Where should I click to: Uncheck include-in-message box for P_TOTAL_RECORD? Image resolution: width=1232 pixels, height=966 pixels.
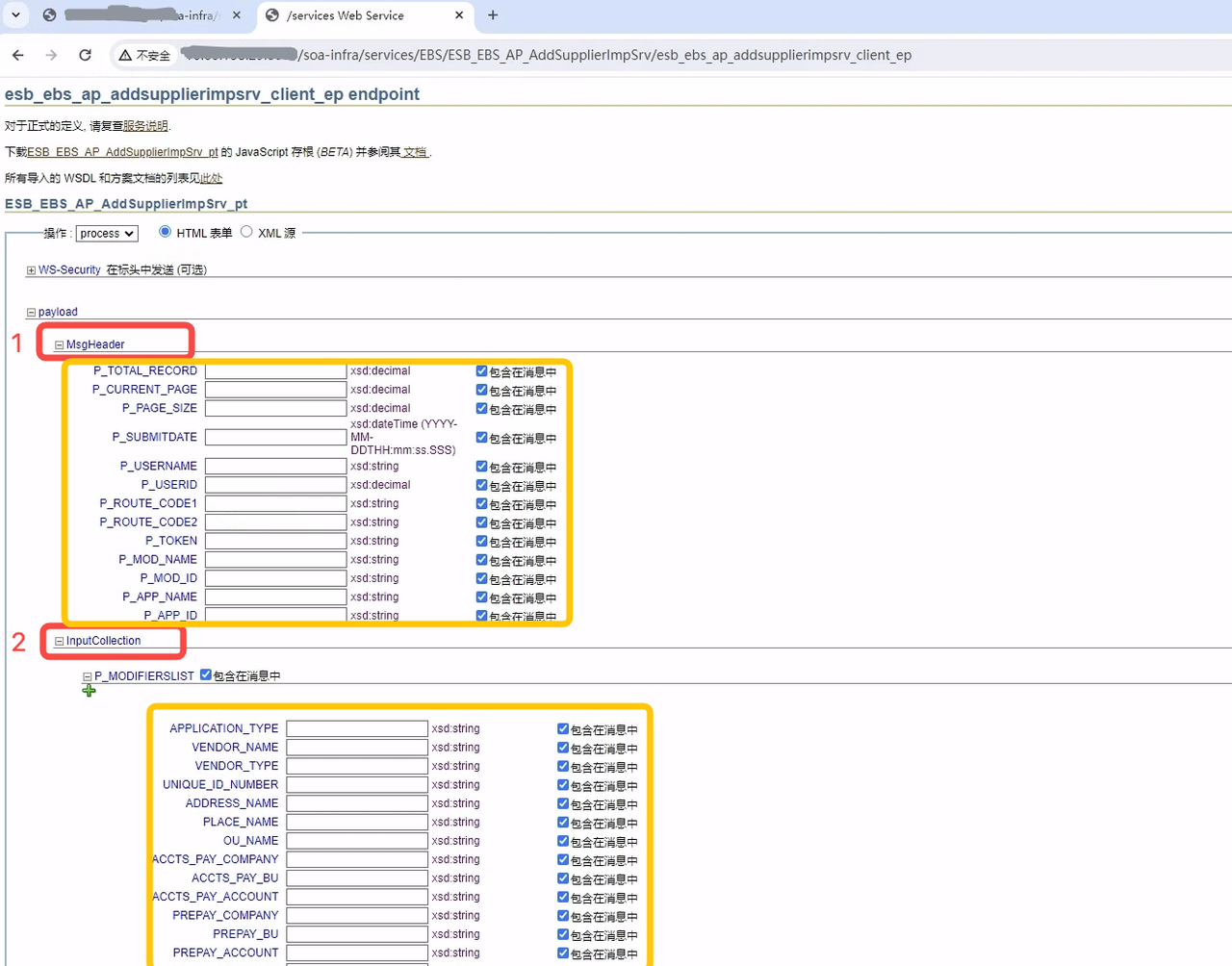481,370
